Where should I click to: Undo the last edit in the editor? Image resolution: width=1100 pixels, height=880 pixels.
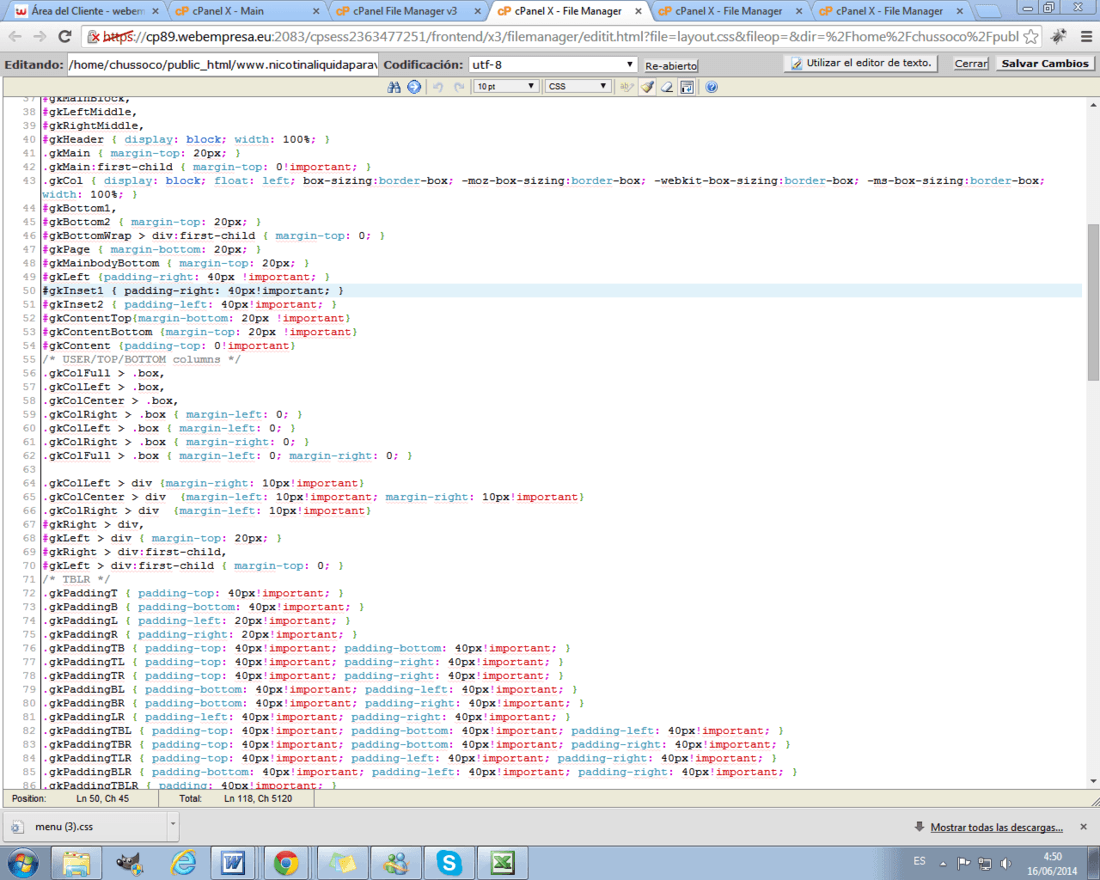[x=438, y=87]
